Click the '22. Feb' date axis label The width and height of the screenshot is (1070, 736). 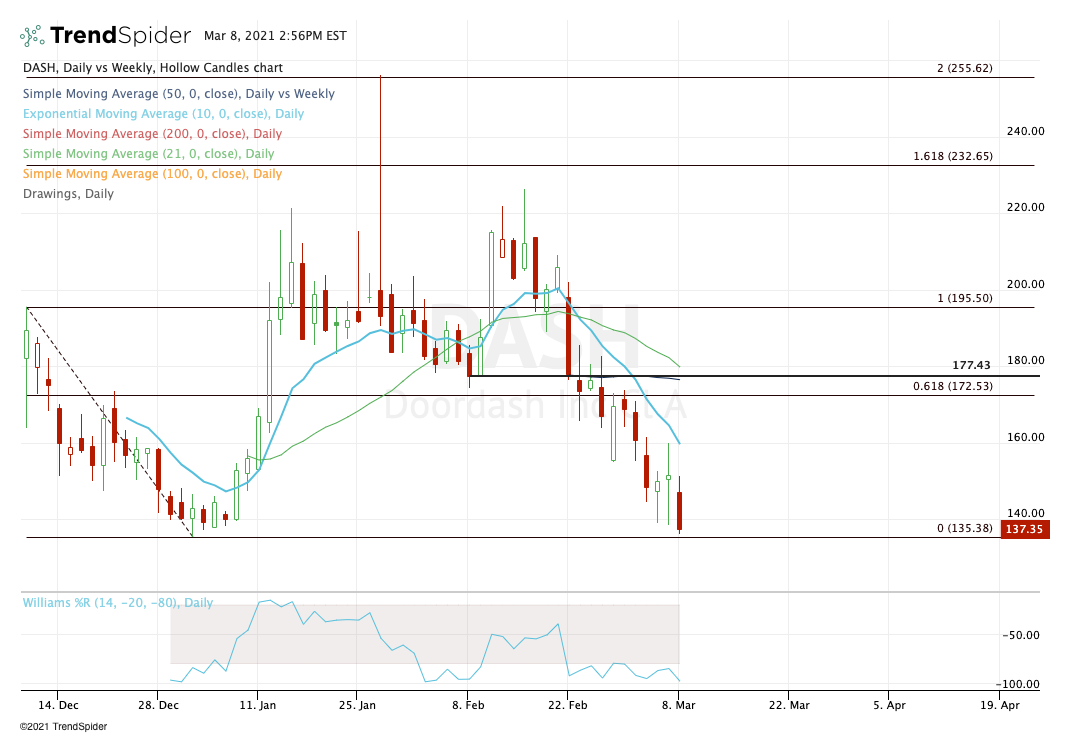(568, 705)
